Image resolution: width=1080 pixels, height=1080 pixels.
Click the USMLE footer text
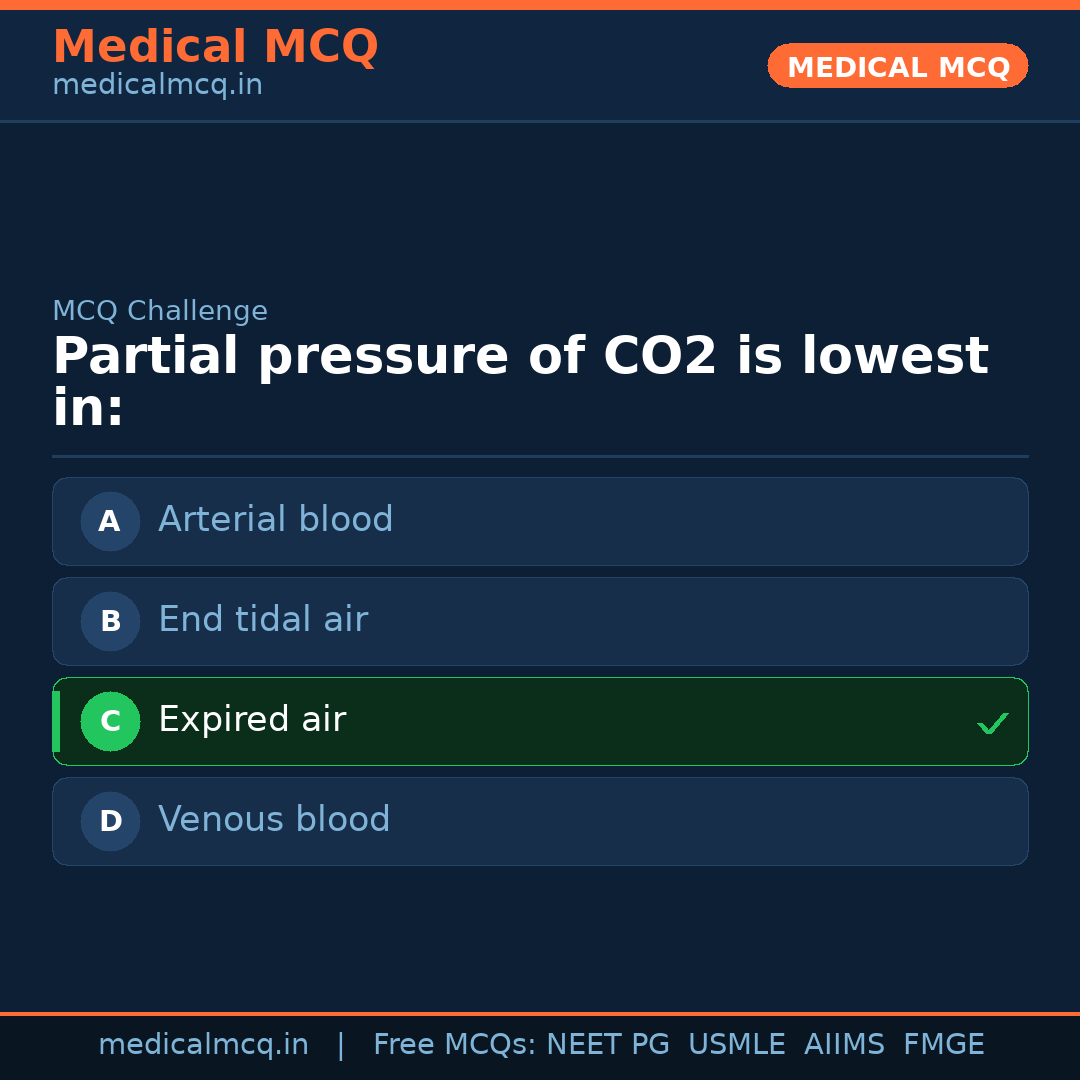[736, 1045]
